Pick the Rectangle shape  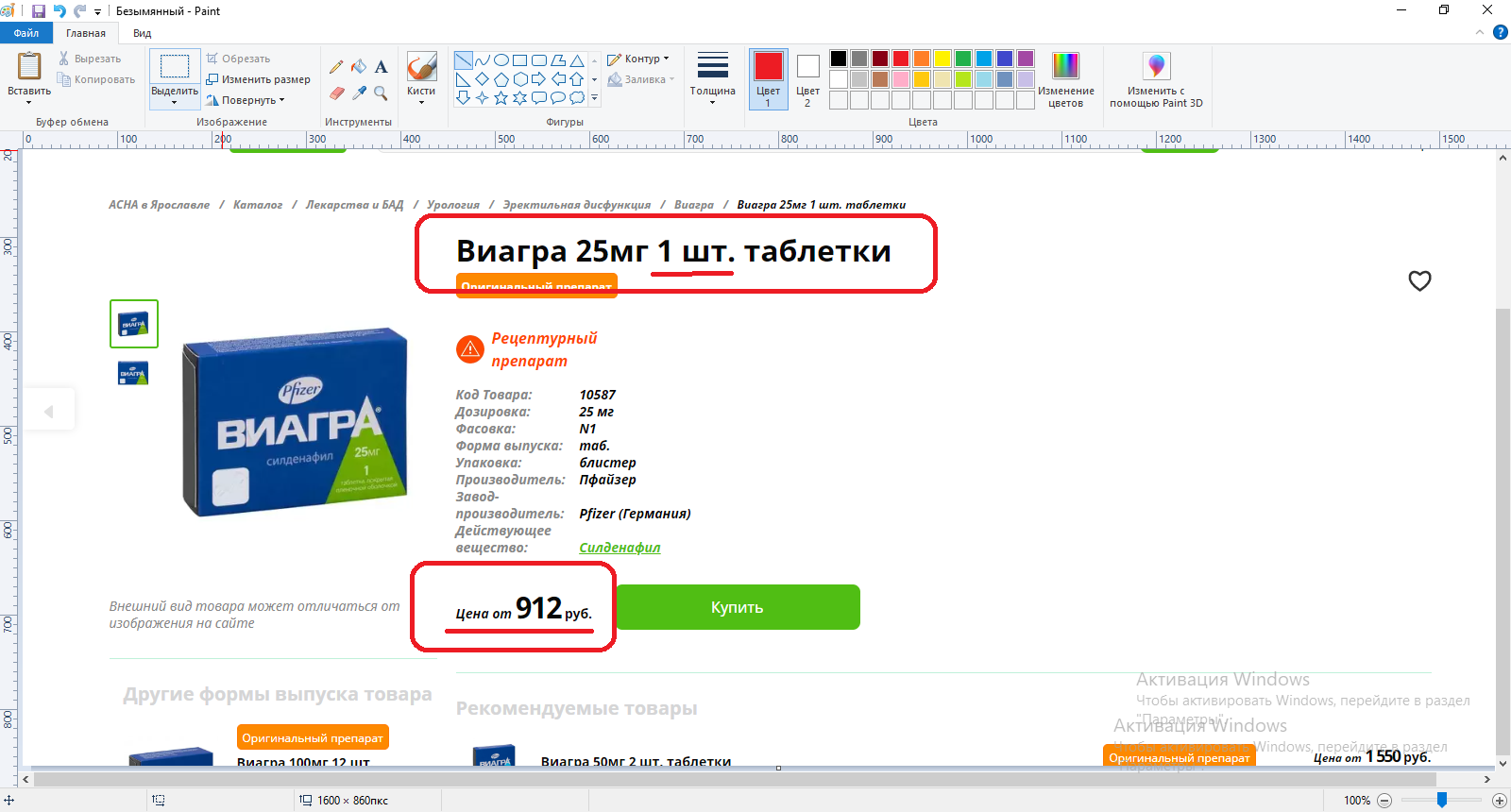(x=520, y=60)
